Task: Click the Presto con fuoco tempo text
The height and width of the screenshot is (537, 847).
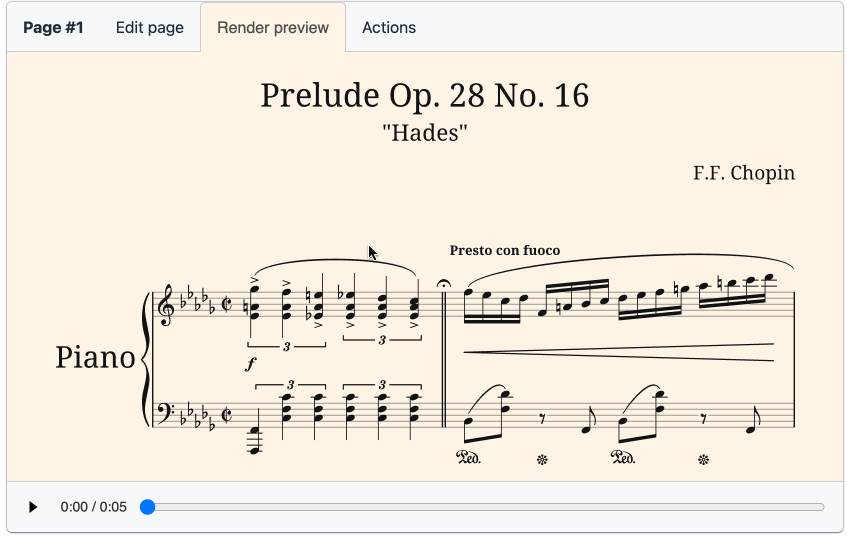Action: pos(505,250)
